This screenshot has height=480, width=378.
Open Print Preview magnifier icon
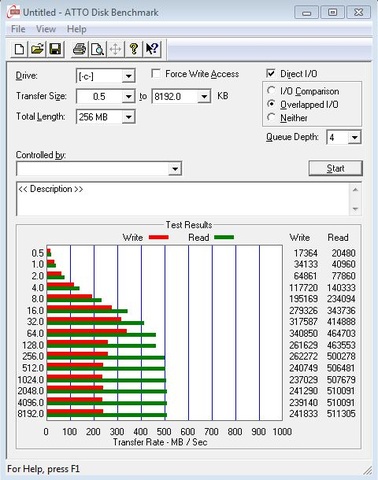[98, 49]
